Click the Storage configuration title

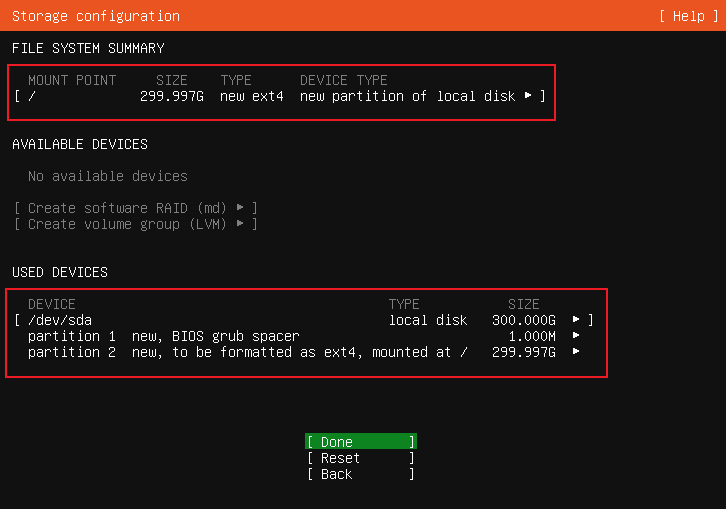coord(96,16)
